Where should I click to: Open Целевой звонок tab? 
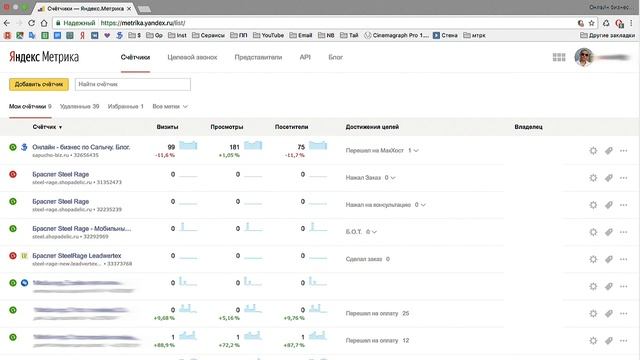click(x=192, y=57)
